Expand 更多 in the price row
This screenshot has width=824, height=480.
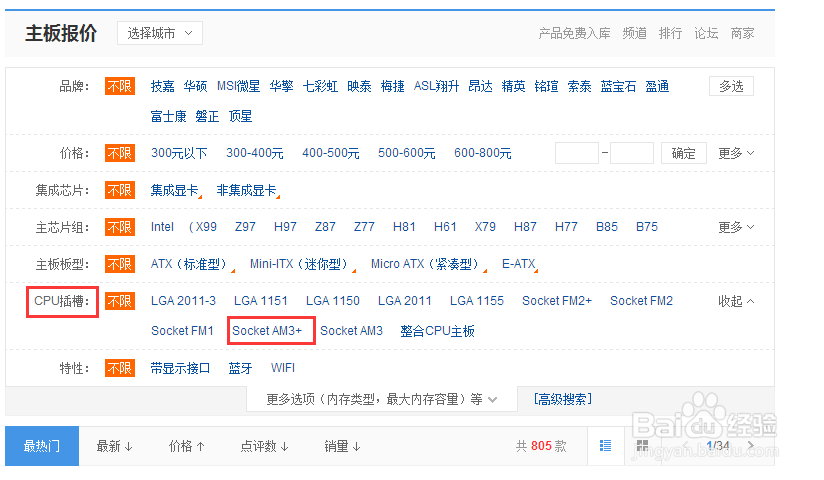[736, 153]
